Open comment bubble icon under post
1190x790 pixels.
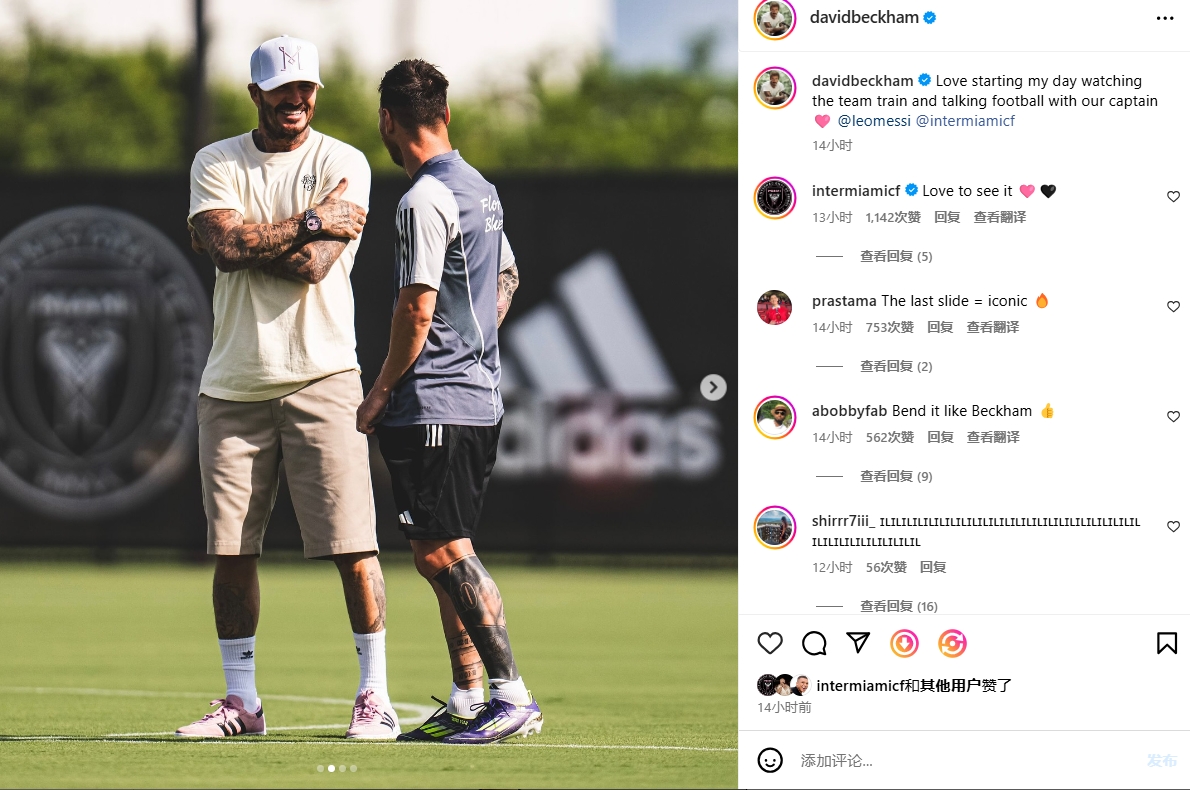[x=814, y=644]
